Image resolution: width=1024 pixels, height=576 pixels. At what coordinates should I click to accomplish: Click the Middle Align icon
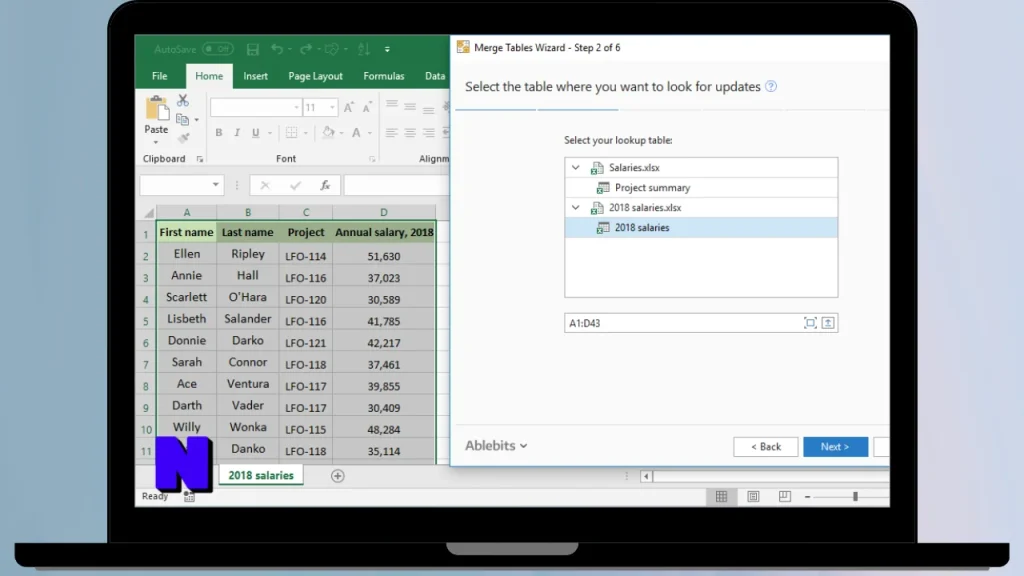coord(410,106)
